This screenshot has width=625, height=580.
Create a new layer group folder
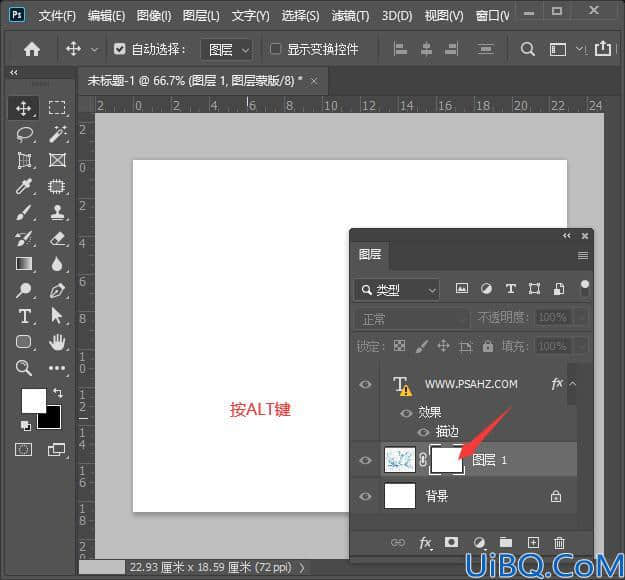pyautogui.click(x=506, y=543)
